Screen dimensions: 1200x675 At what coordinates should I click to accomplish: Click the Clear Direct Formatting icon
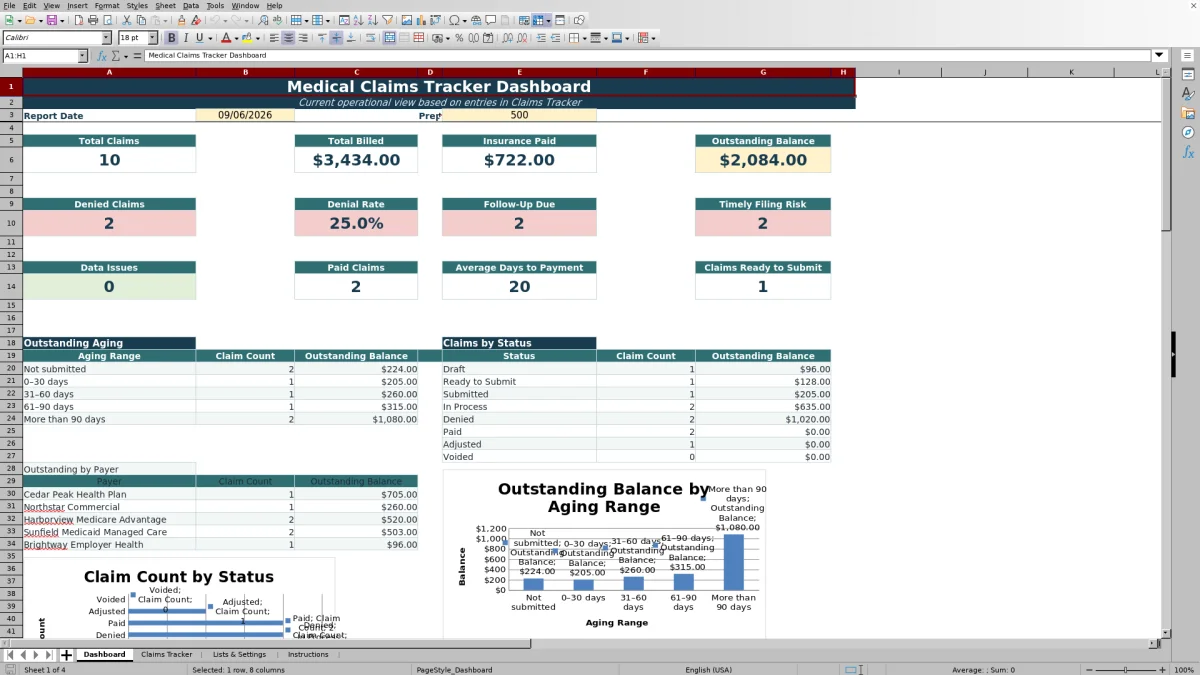click(x=195, y=20)
